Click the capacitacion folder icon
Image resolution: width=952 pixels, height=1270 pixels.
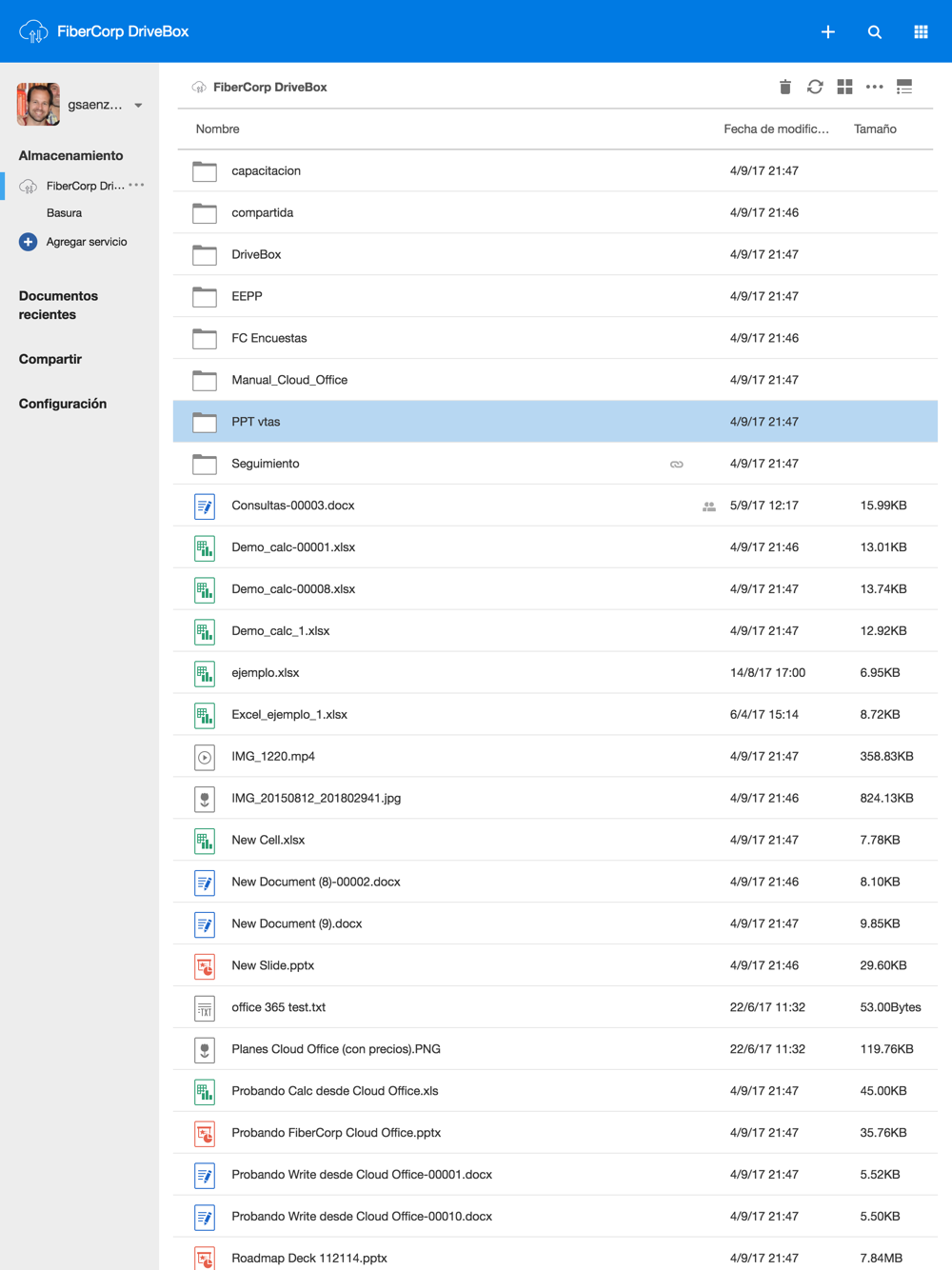[205, 170]
